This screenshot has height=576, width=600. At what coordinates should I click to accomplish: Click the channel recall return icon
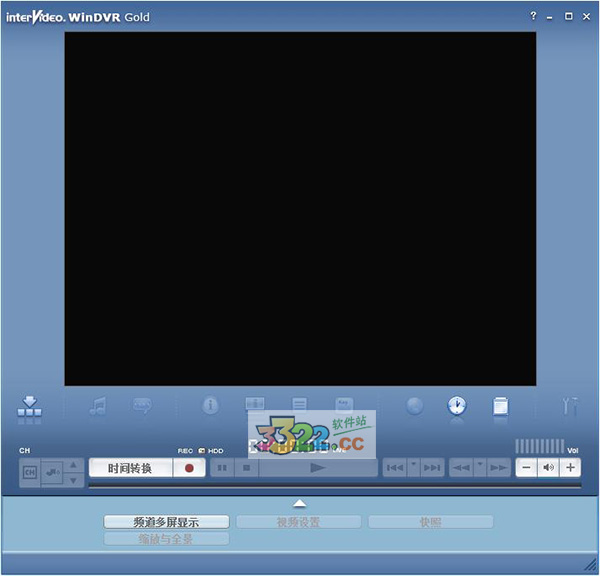[52, 472]
